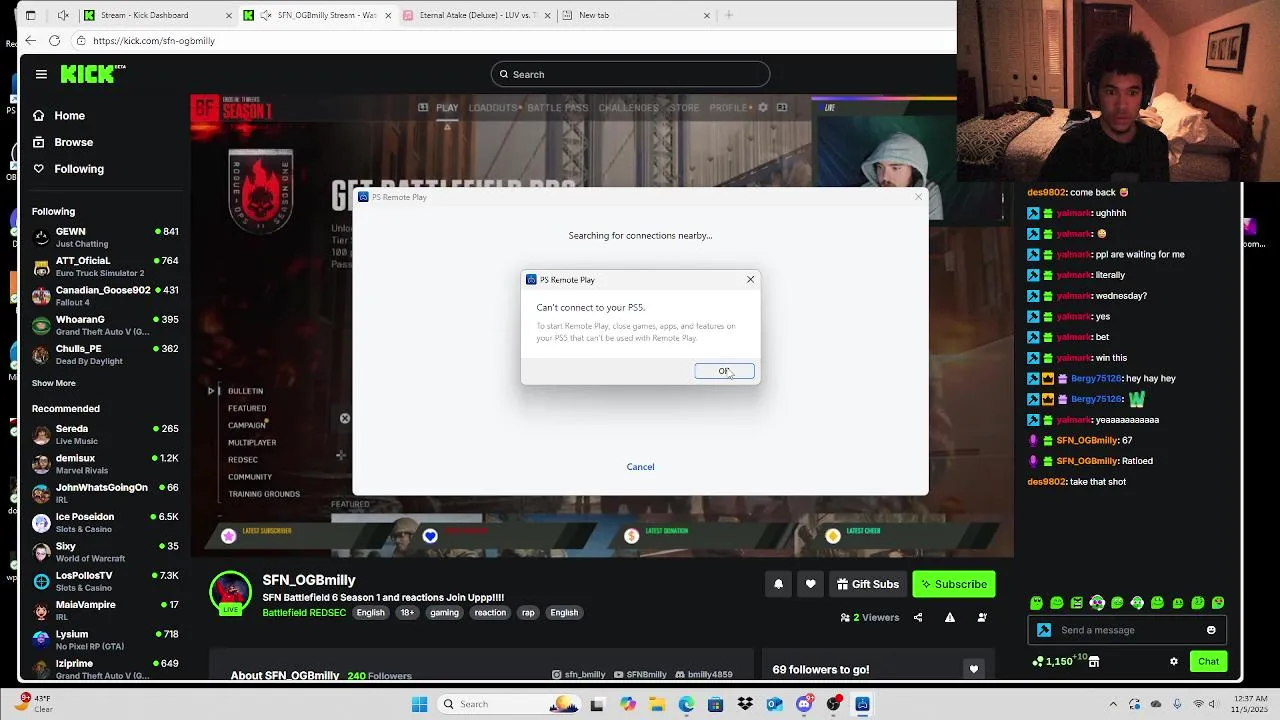1280x720 pixels.
Task: Open Canadian_Goose902's channel
Action: click(105, 296)
